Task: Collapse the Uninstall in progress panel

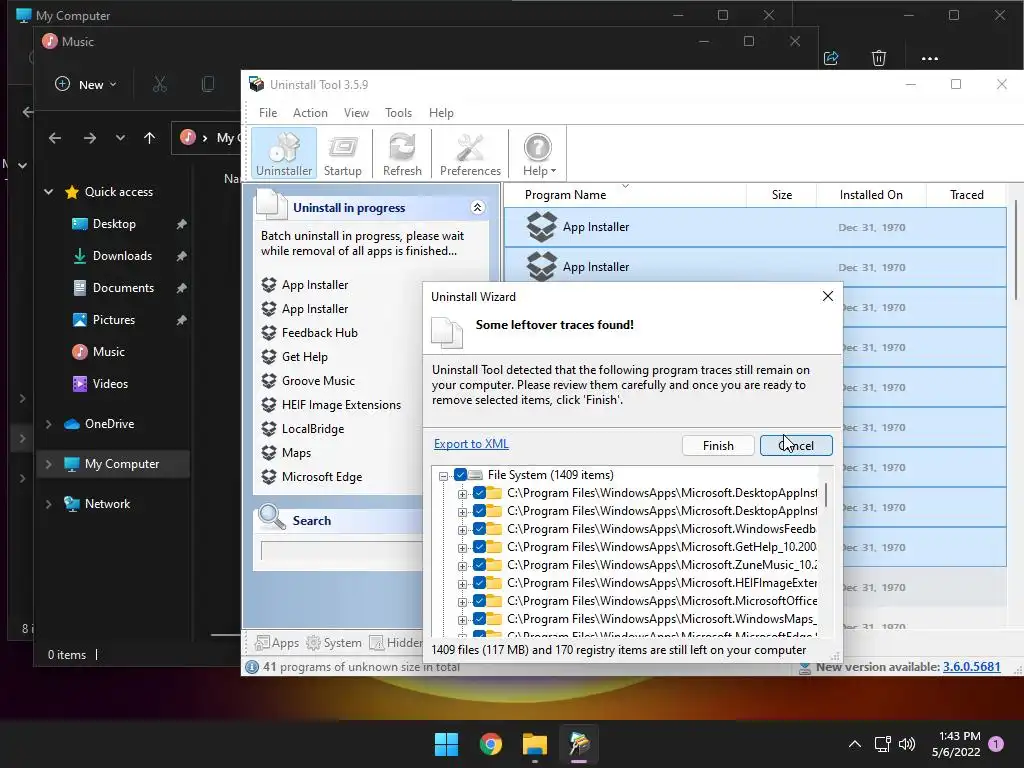Action: [x=477, y=208]
